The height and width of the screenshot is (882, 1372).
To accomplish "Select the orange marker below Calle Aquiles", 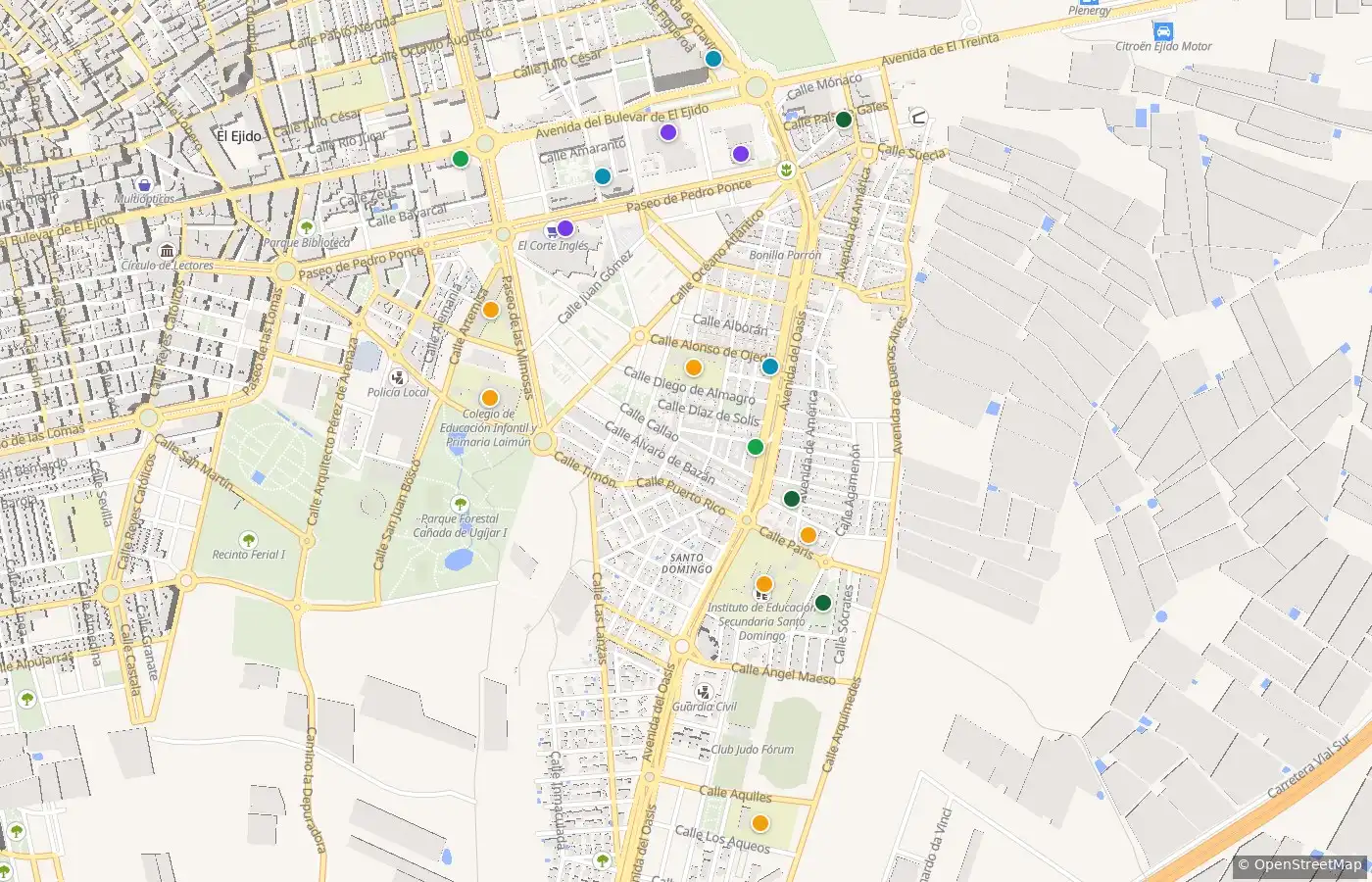I will [760, 823].
